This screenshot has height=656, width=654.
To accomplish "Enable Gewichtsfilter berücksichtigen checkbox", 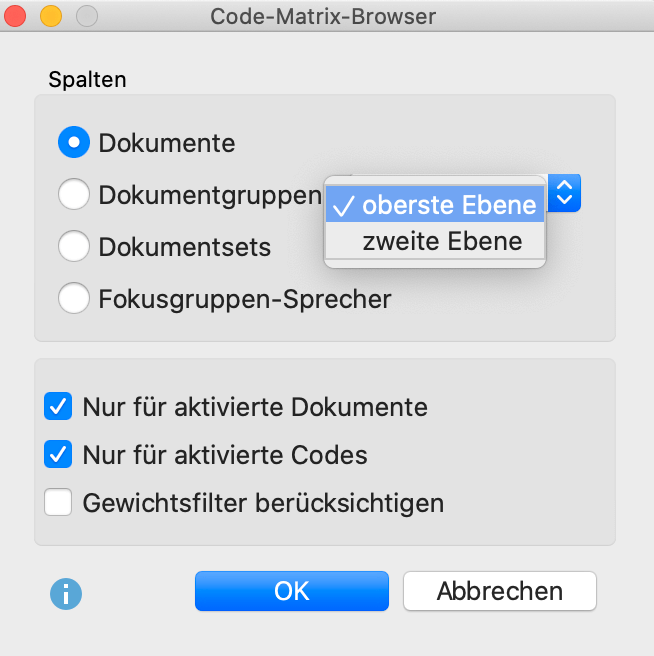I will coord(59,502).
